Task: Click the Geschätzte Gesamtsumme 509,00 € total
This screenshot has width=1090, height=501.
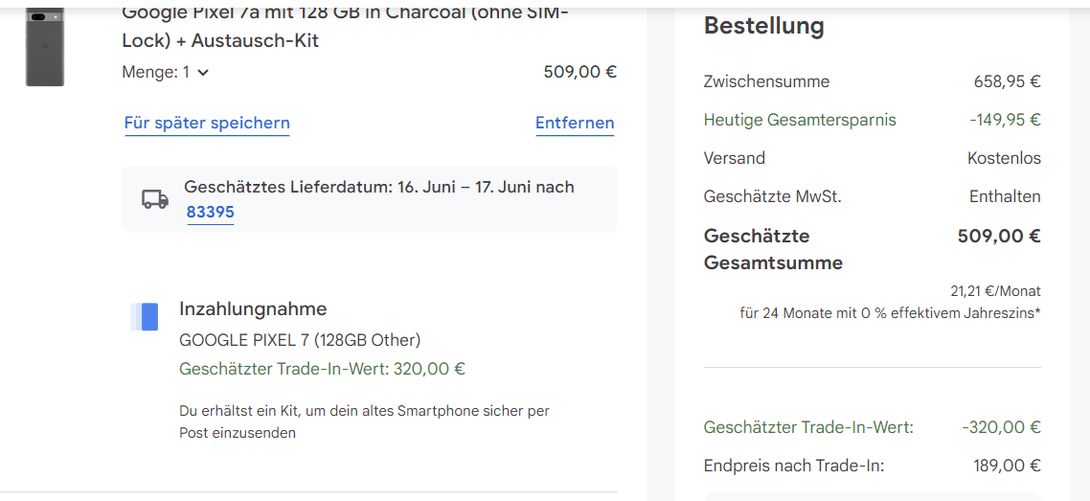Action: pos(999,236)
